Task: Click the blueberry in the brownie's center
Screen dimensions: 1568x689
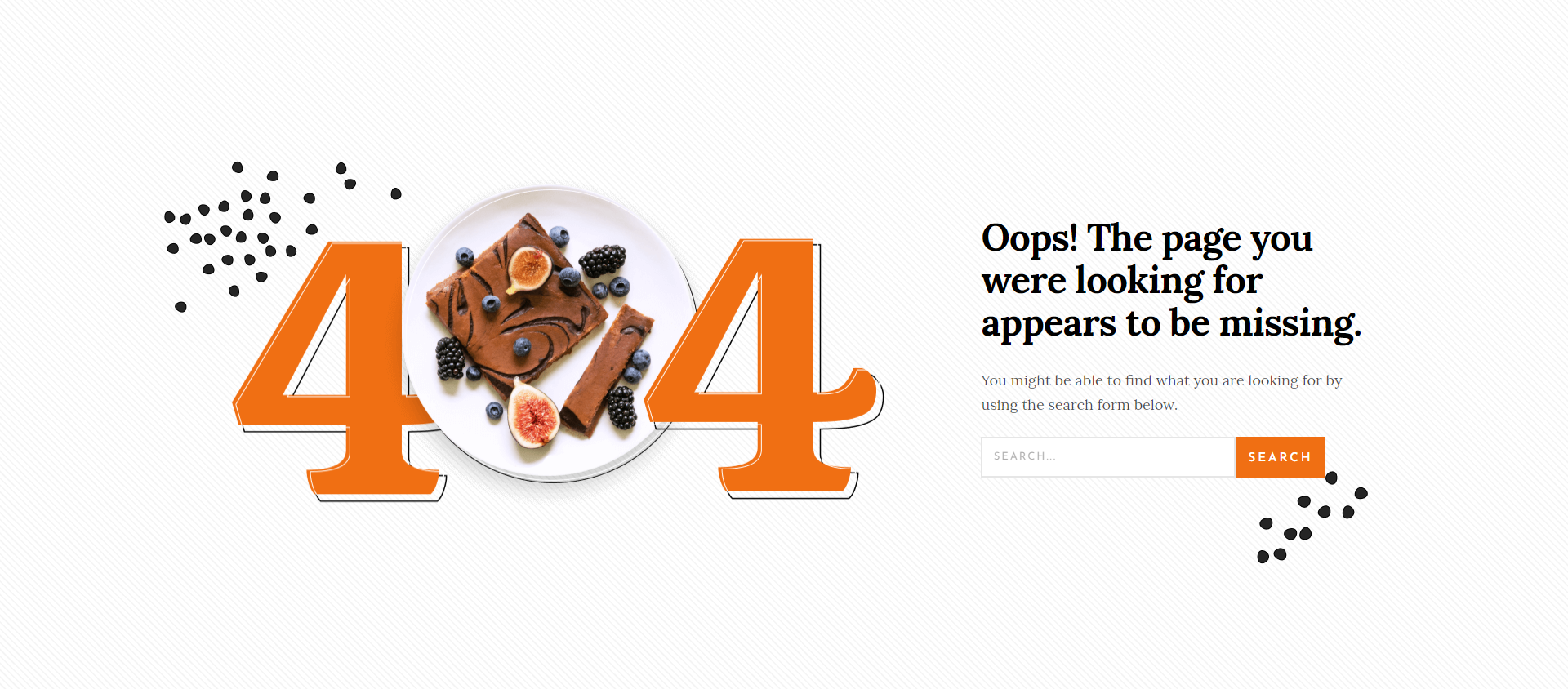Action: (521, 347)
